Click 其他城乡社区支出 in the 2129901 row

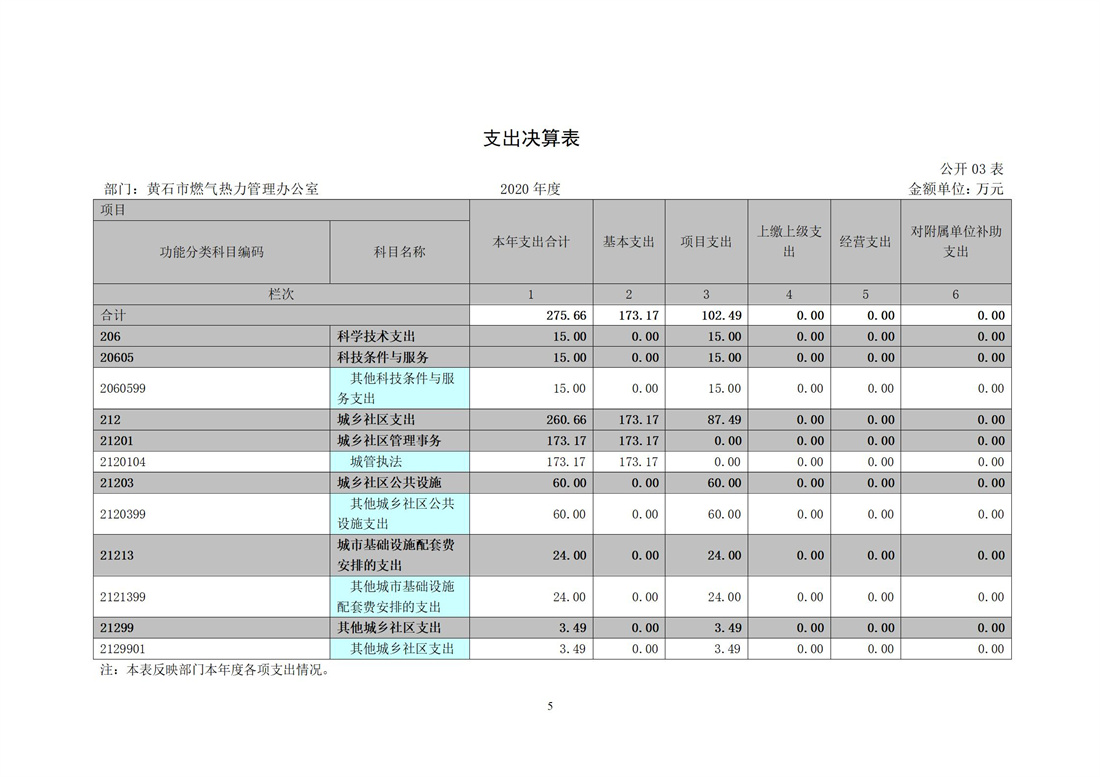click(x=402, y=649)
